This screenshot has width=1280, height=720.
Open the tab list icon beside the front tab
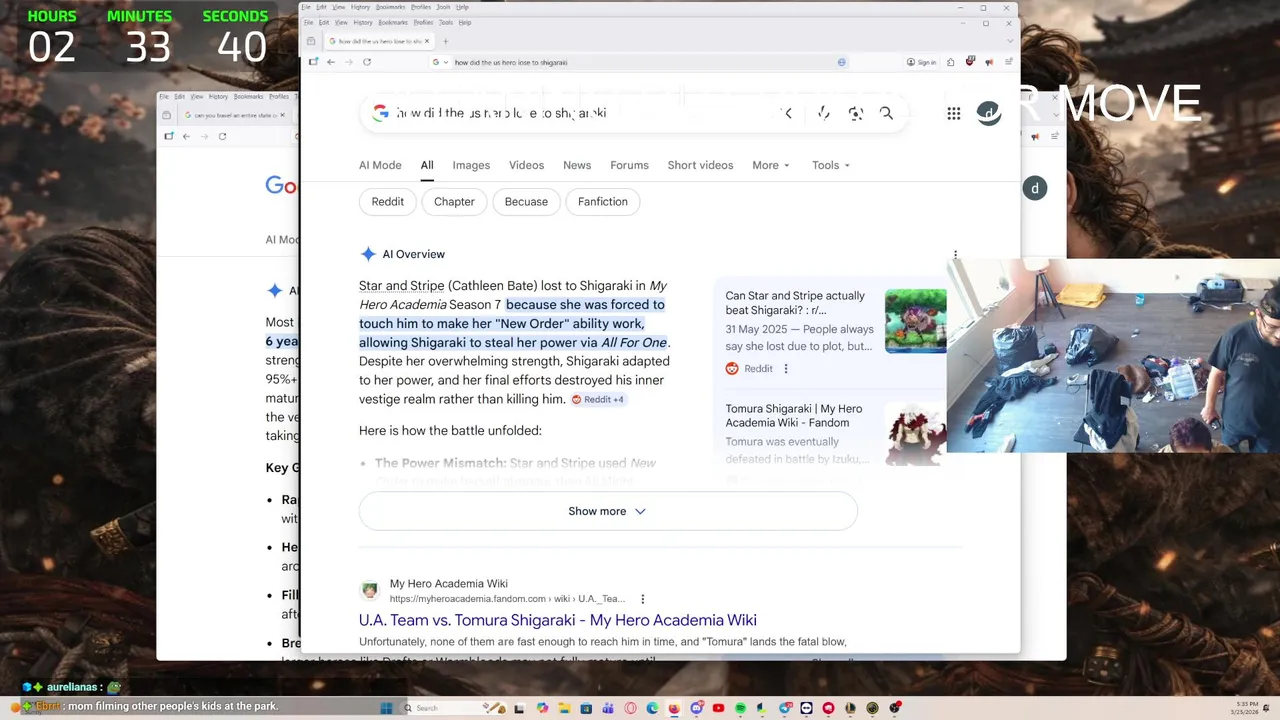coord(311,41)
